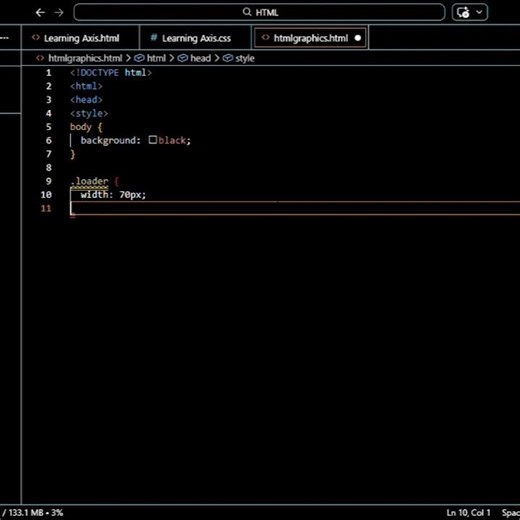
Task: Click line number 9 in the gutter
Action: tap(49, 181)
